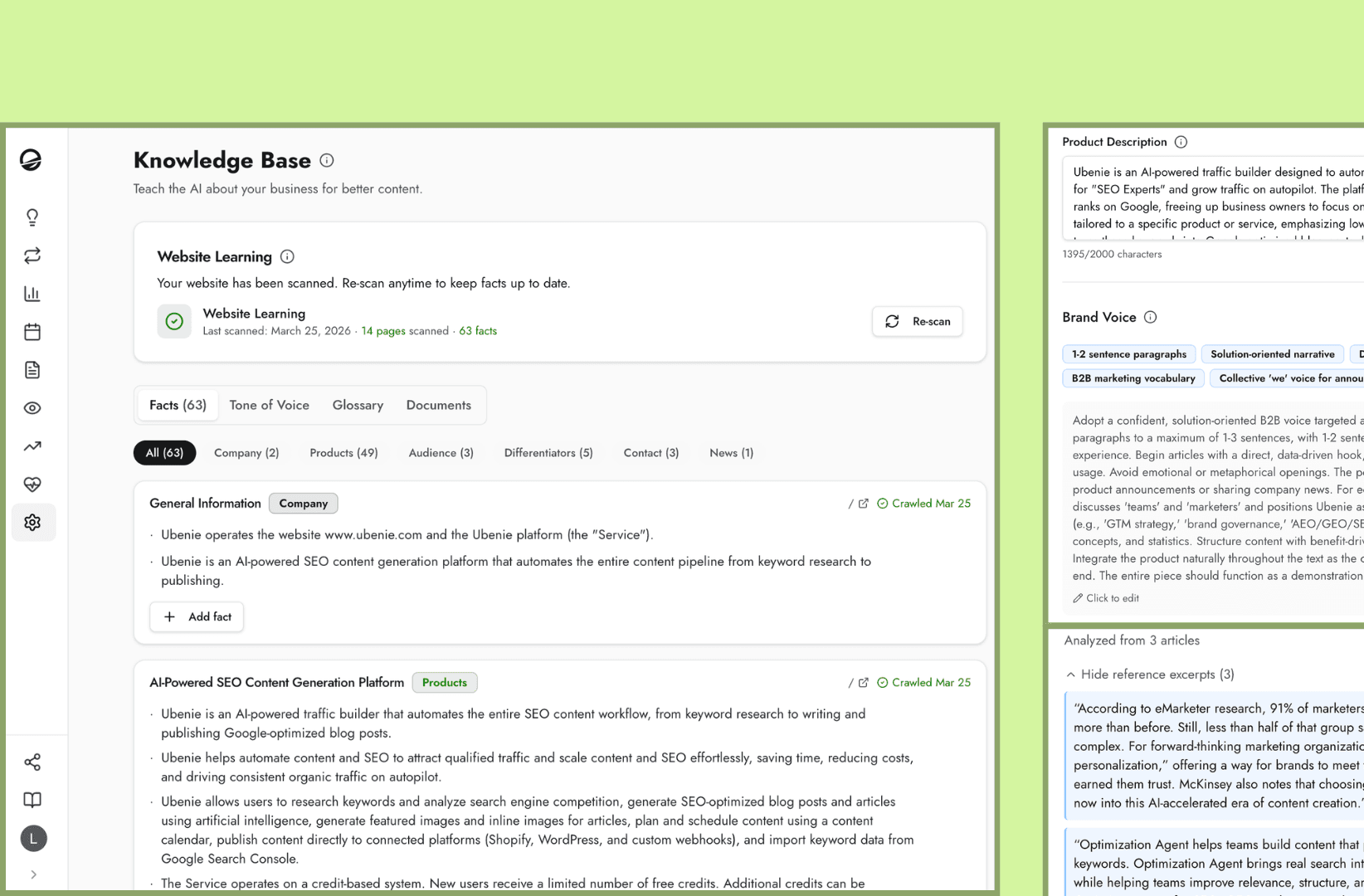Open the share icon near the sidebar bottom
Image resolution: width=1364 pixels, height=896 pixels.
click(x=32, y=762)
